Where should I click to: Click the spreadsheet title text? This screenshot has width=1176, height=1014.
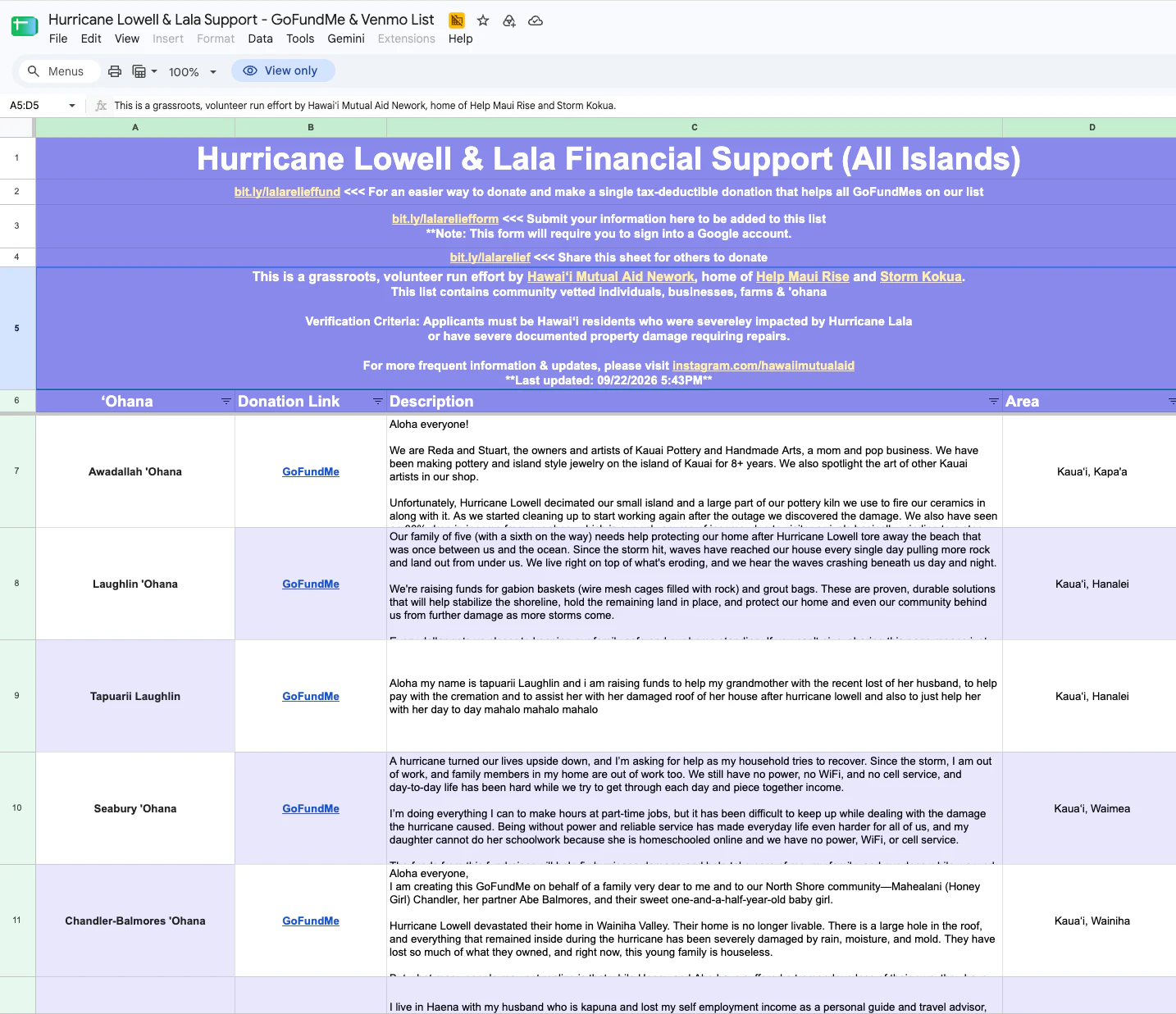tap(241, 20)
